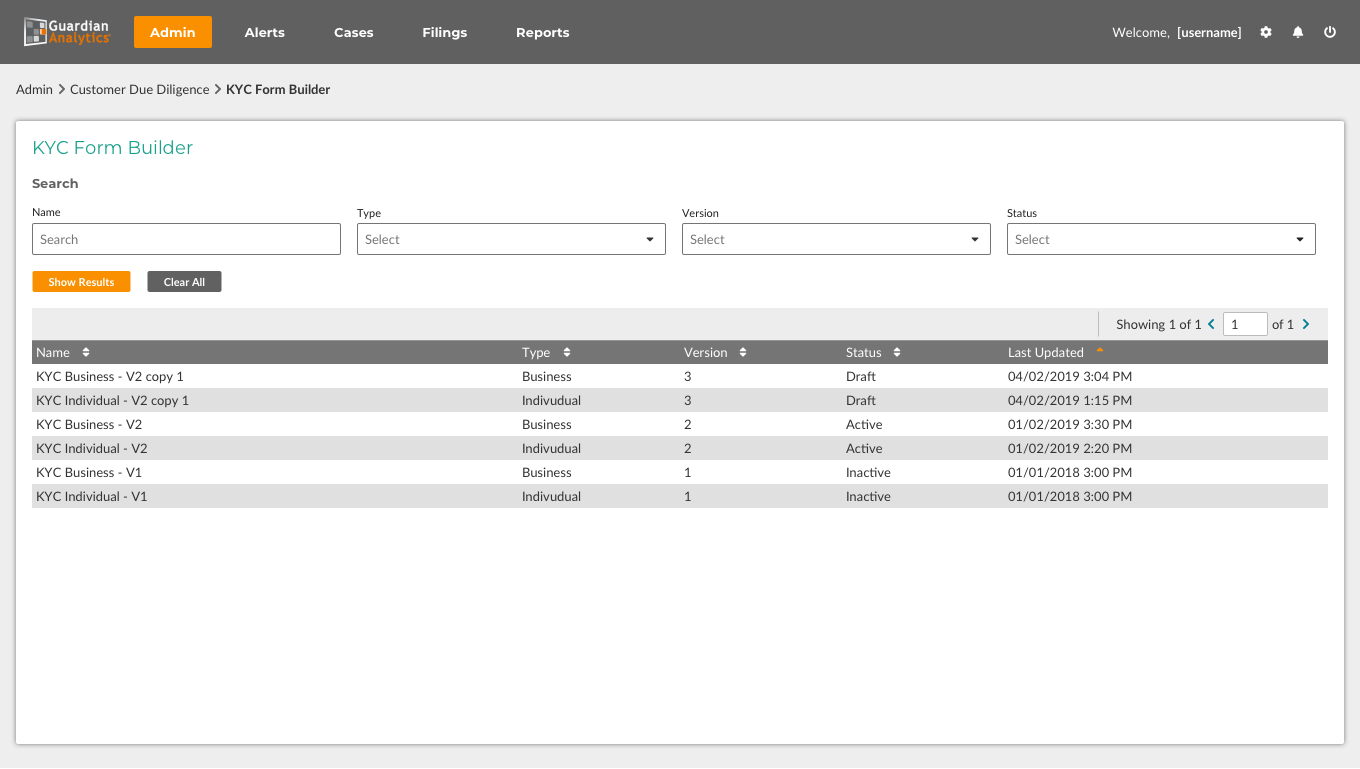Screen dimensions: 1360x769
Task: Open the Status filter dropdown
Action: point(1161,239)
